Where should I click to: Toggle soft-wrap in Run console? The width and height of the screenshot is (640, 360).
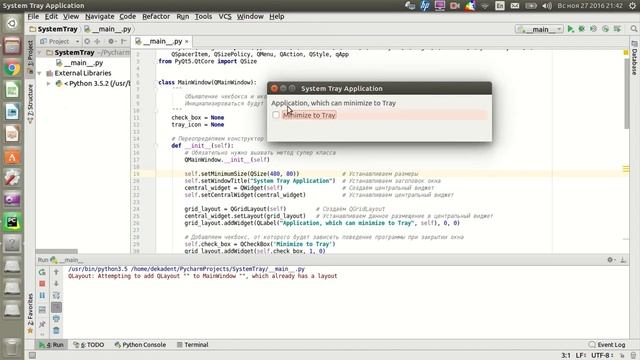[x=56, y=295]
